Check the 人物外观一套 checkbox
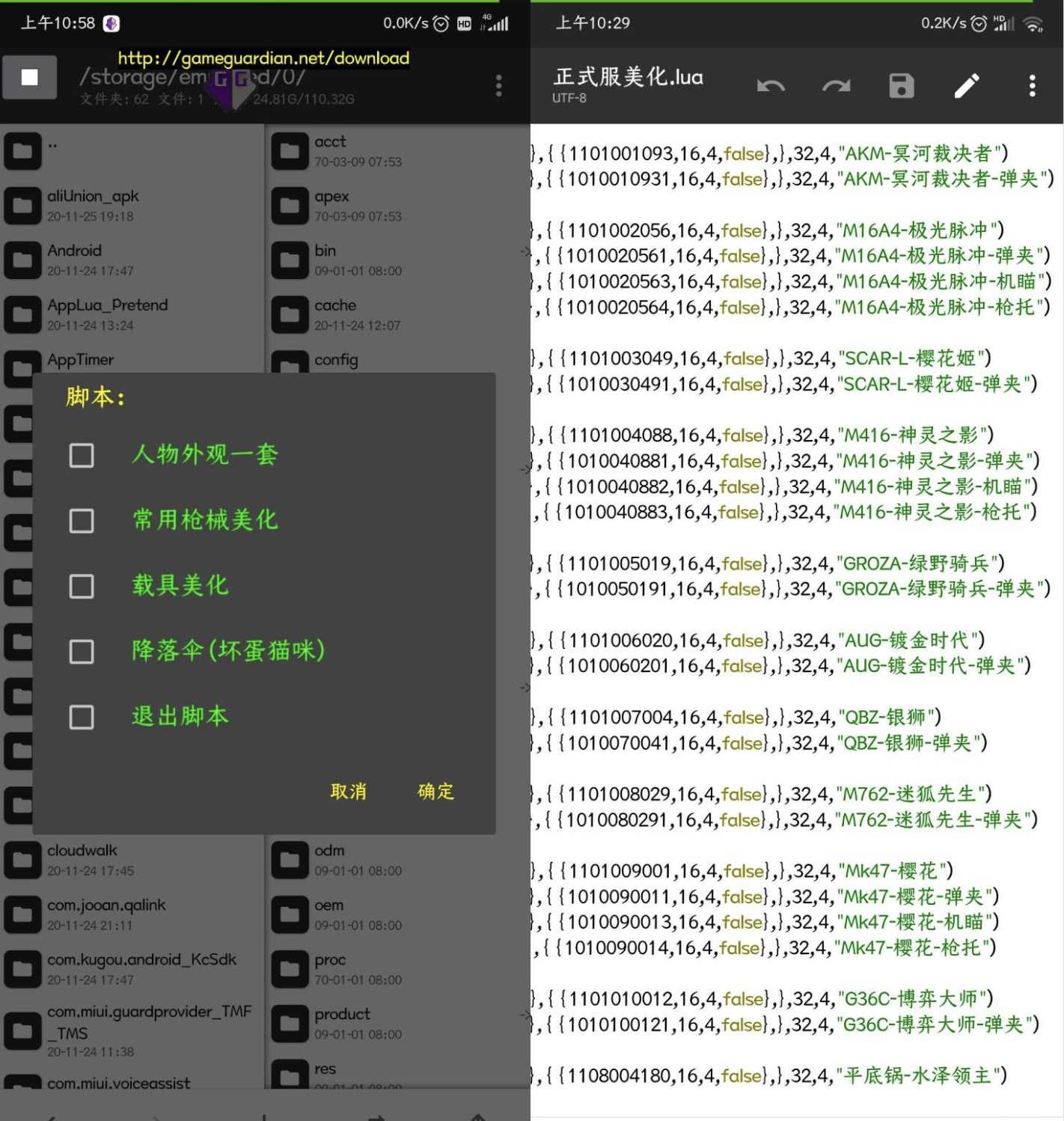Image resolution: width=1064 pixels, height=1121 pixels. coord(82,456)
